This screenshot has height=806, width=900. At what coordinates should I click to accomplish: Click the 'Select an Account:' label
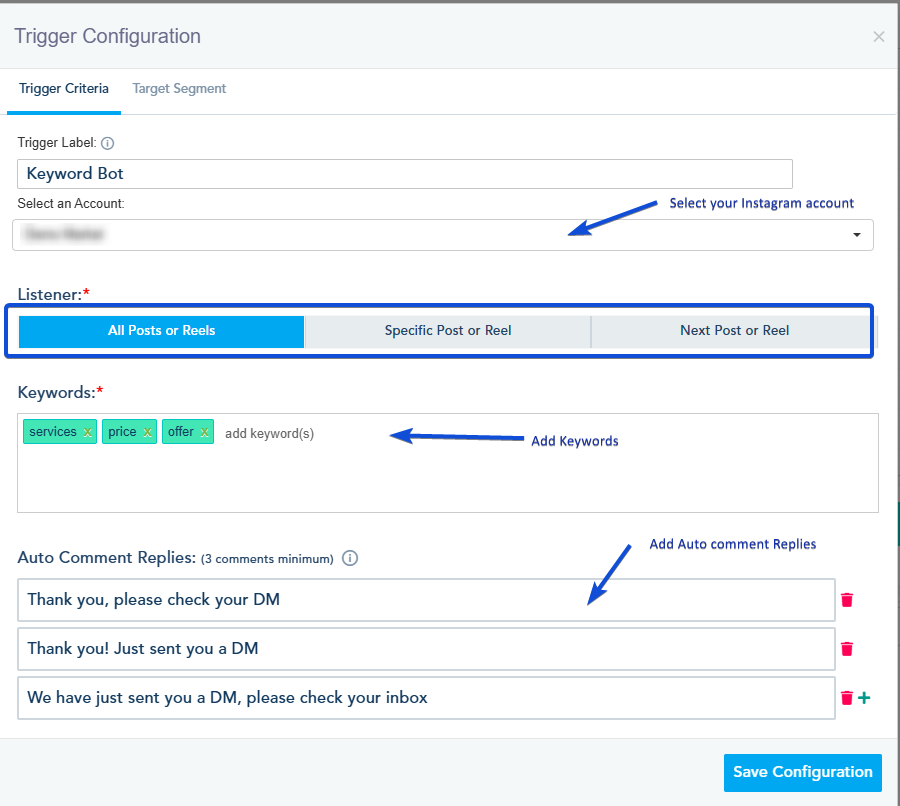pos(71,204)
